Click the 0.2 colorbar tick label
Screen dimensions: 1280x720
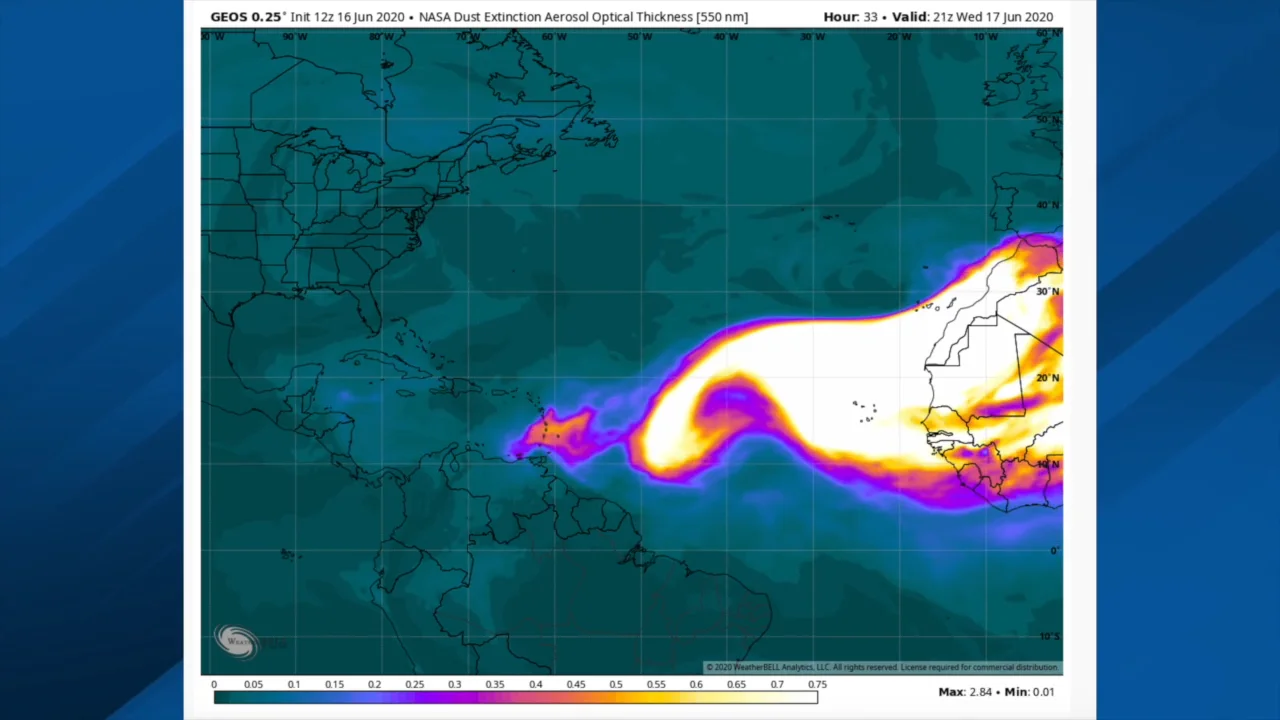[x=374, y=685]
